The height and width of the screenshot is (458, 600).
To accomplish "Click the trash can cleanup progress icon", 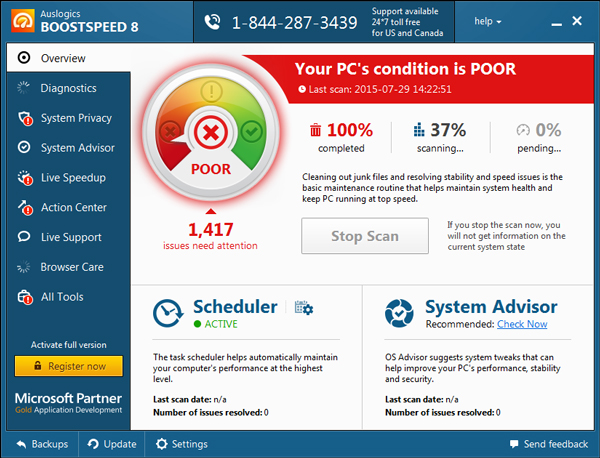I will click(315, 130).
